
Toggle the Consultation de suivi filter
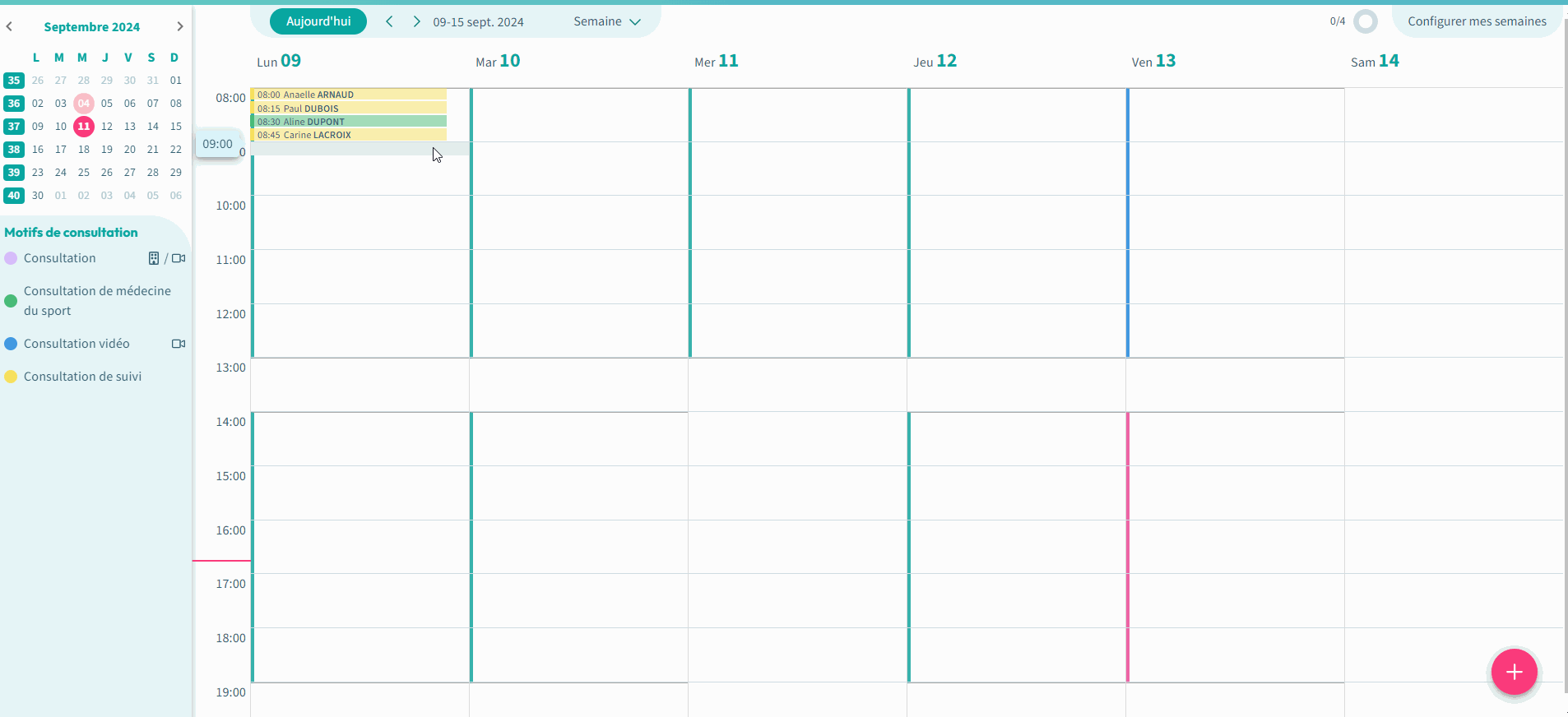click(82, 377)
